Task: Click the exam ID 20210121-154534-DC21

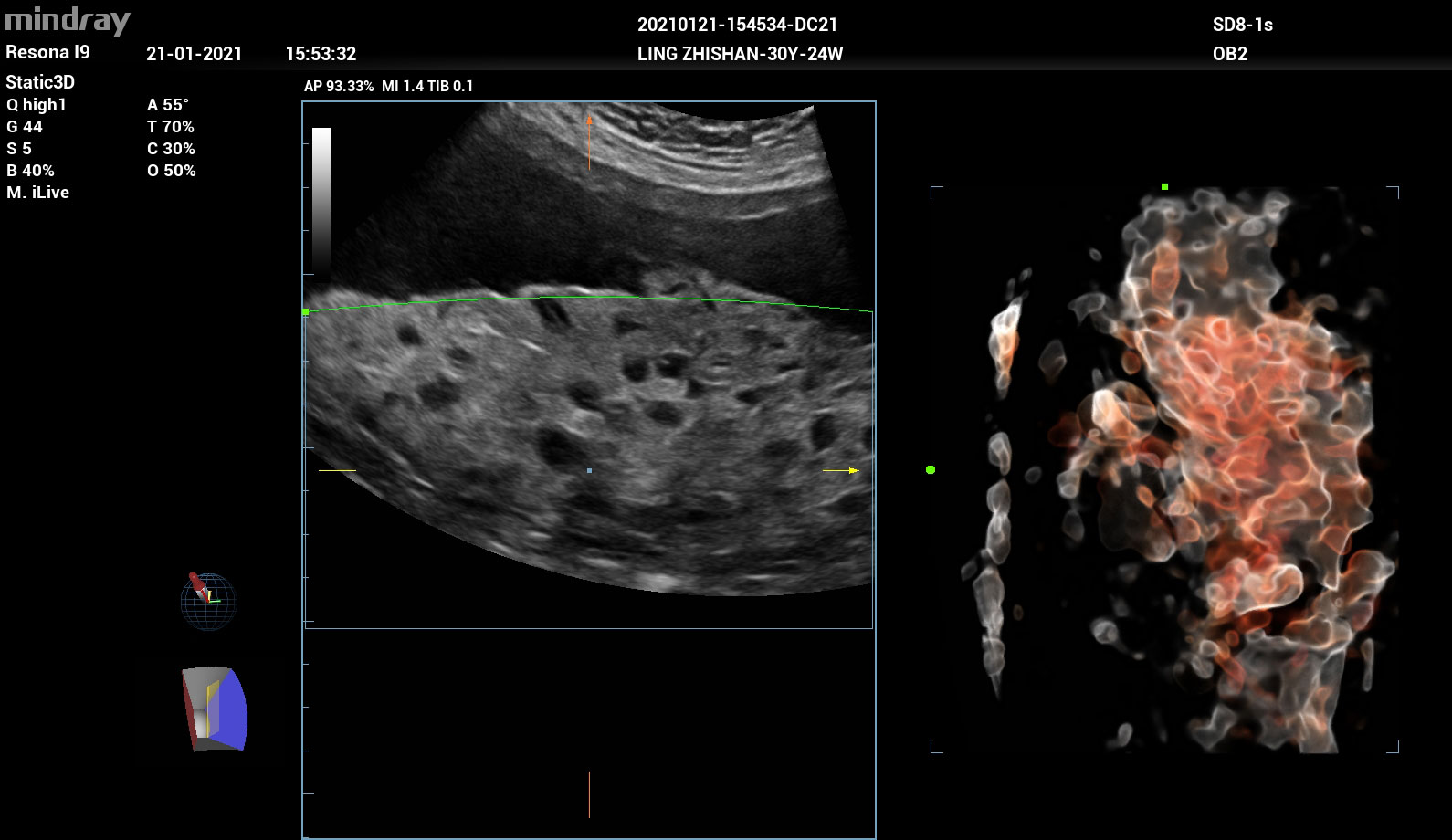Action: click(737, 26)
